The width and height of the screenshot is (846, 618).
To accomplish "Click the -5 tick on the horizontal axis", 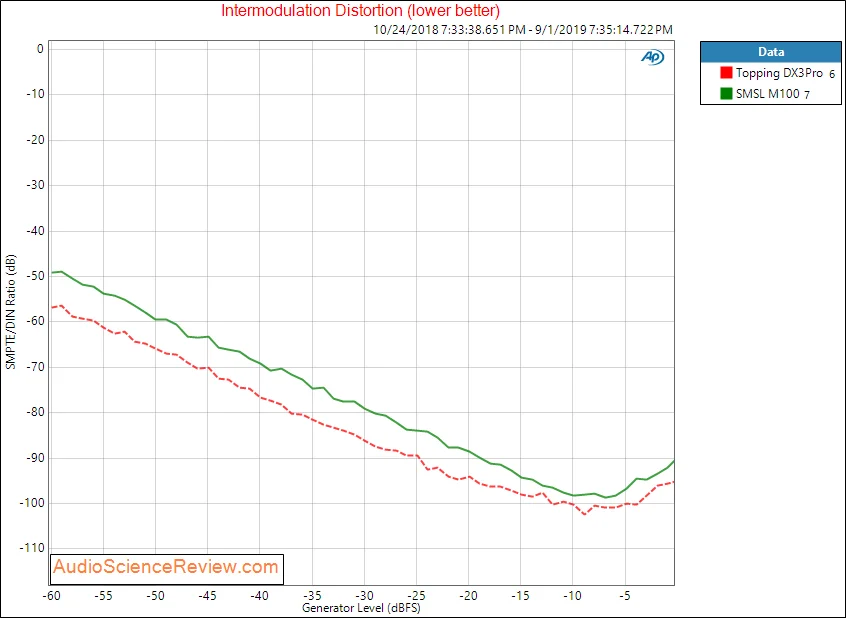I will (625, 596).
